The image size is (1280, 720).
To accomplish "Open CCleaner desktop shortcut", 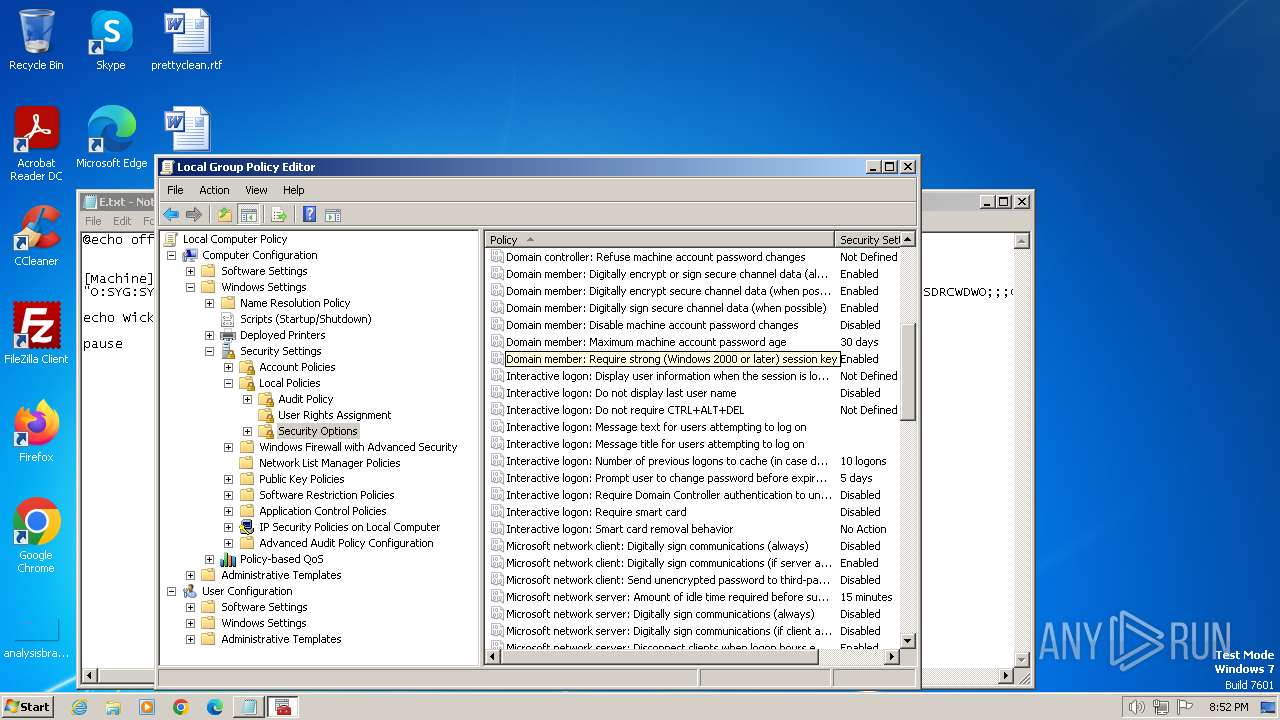I will (x=36, y=236).
